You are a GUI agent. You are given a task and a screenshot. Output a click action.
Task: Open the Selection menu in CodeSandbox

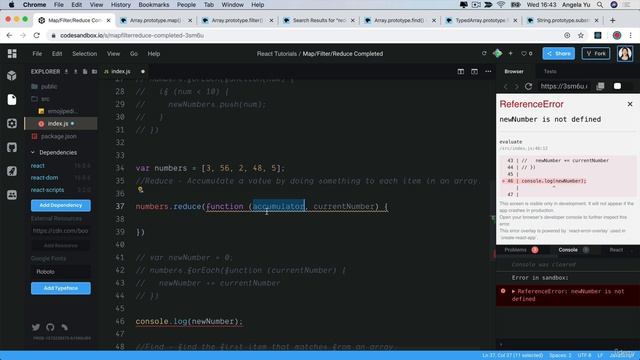click(84, 53)
